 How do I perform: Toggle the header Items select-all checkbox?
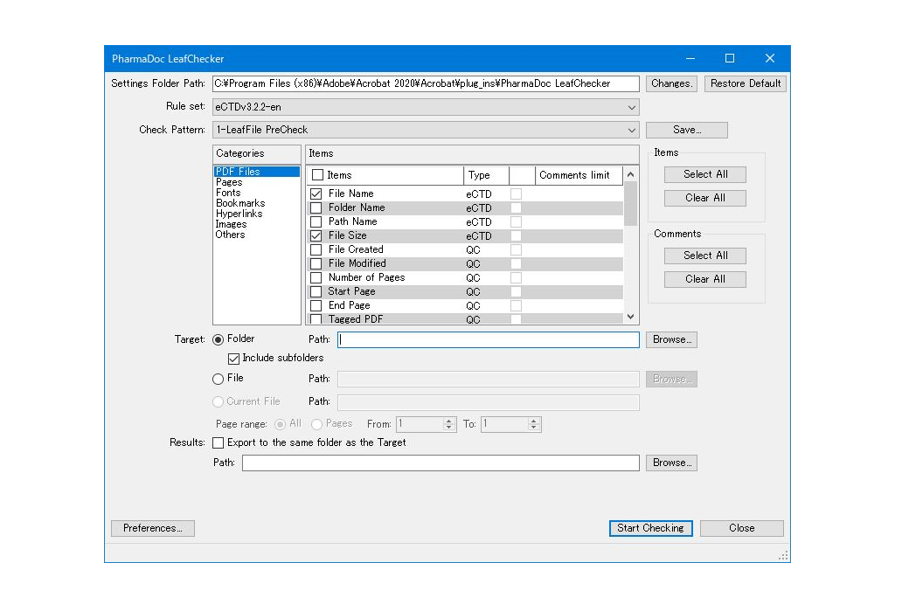click(x=317, y=175)
